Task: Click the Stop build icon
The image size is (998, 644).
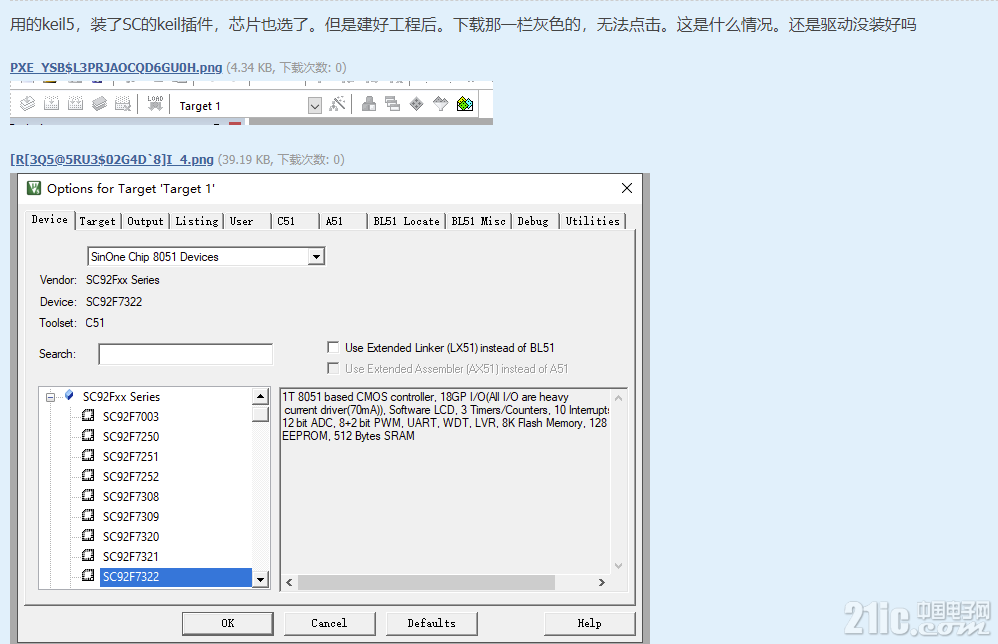Action: (123, 104)
